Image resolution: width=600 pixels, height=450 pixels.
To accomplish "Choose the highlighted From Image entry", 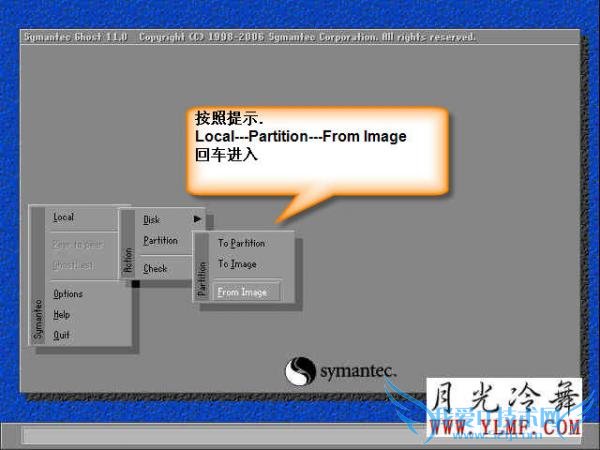I will point(246,292).
